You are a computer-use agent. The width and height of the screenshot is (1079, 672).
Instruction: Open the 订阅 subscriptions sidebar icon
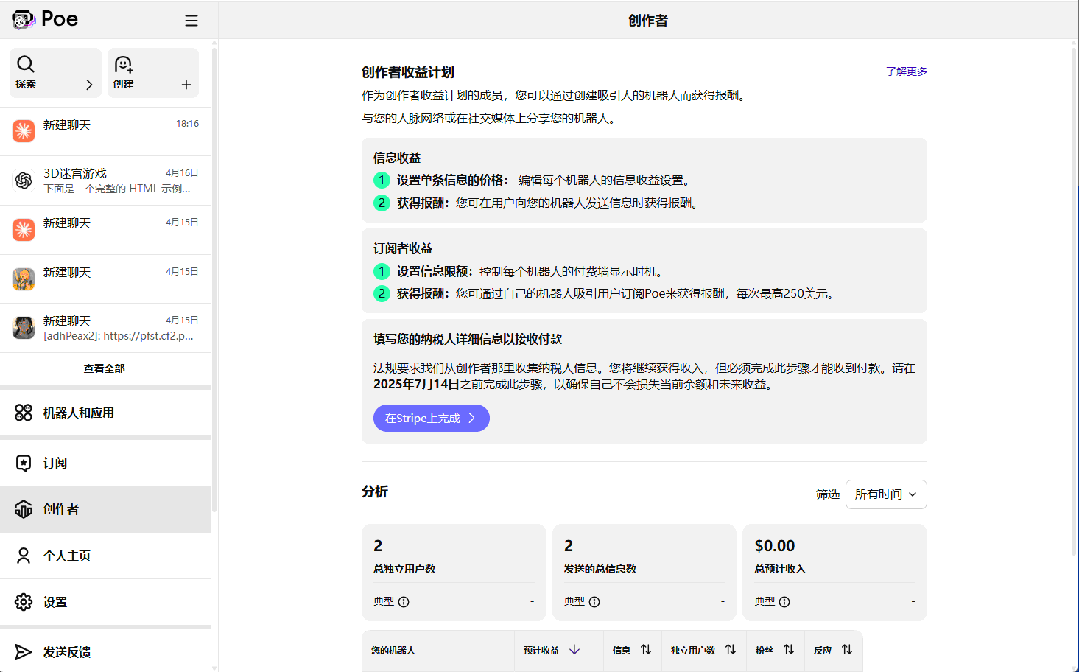pos(24,461)
